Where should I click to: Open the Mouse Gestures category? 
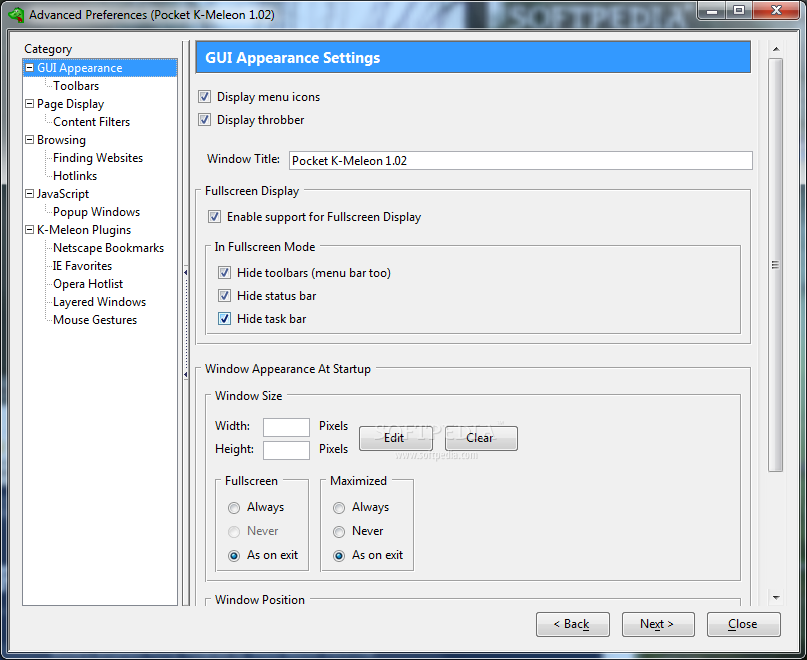click(95, 320)
